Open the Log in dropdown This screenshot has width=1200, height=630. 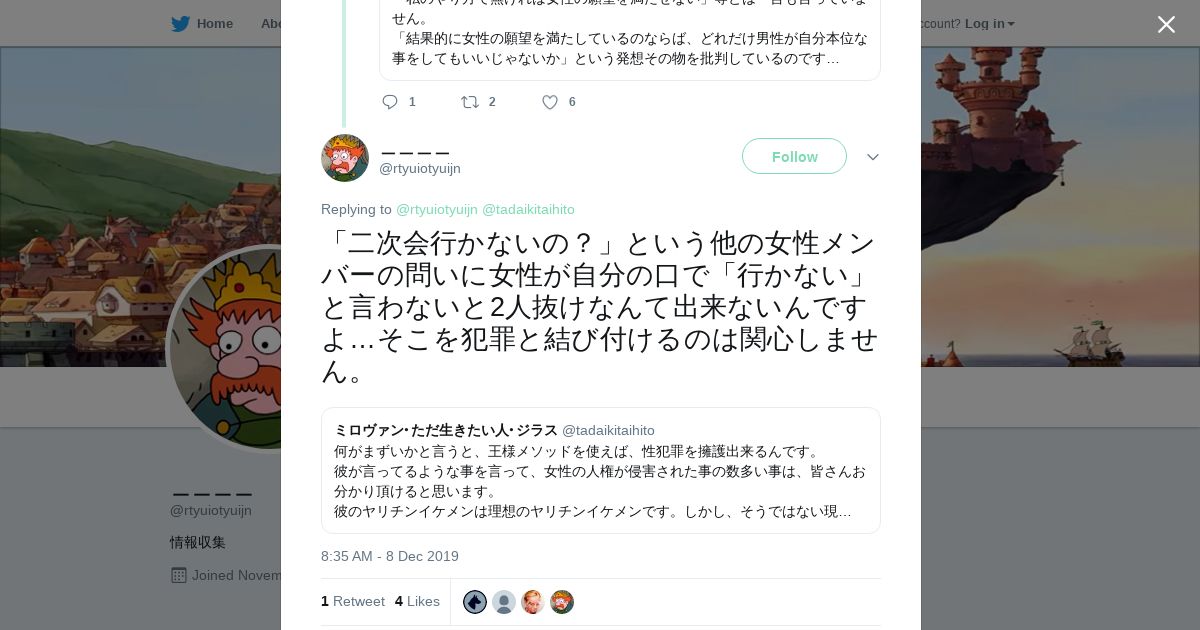click(989, 24)
